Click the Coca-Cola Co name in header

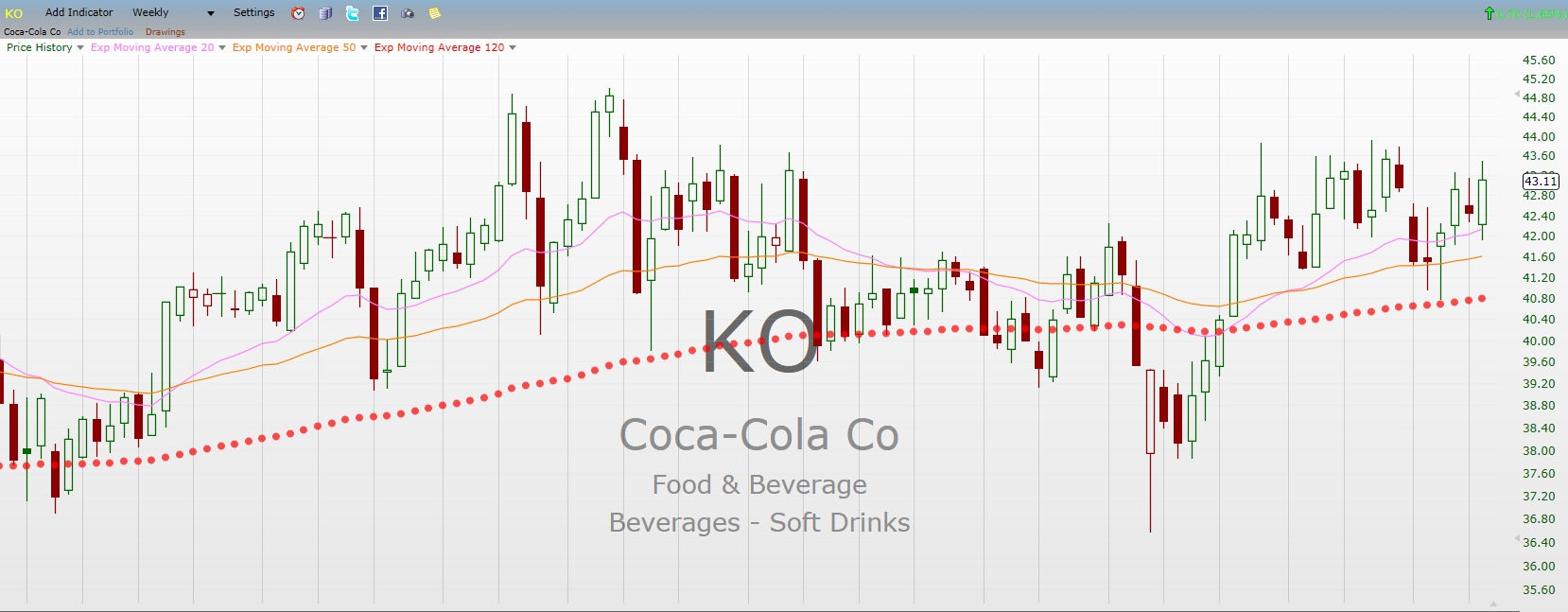click(32, 31)
